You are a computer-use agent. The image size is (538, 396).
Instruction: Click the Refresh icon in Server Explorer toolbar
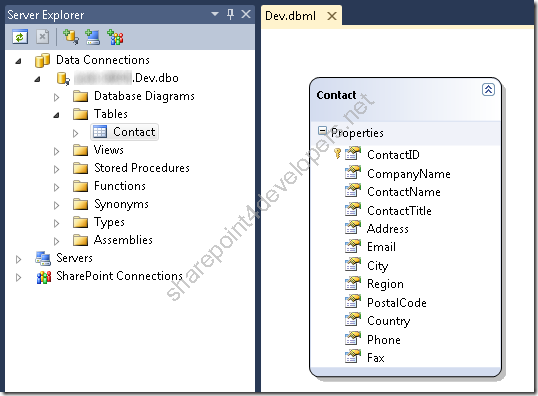20,37
